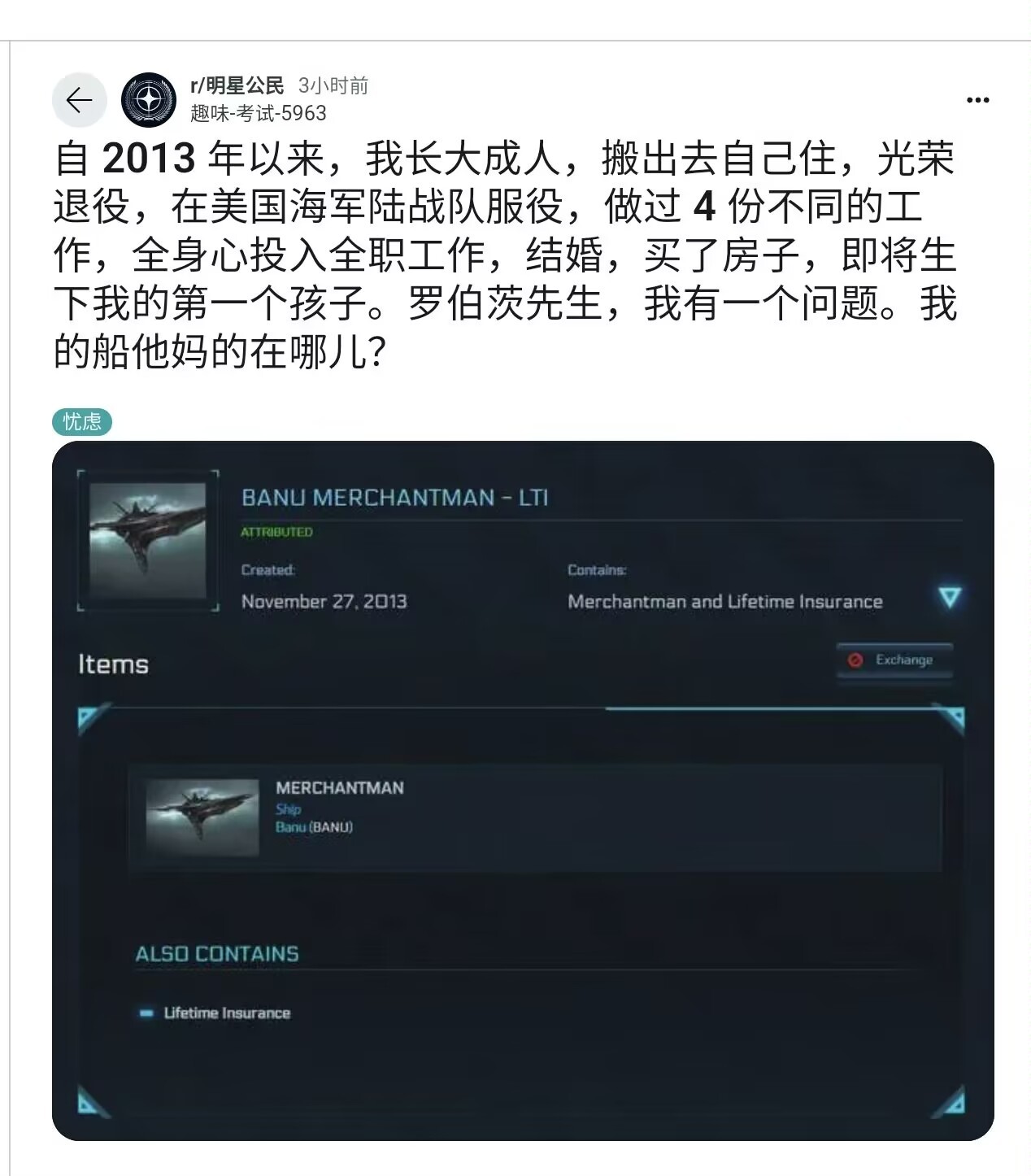The height and width of the screenshot is (1176, 1031).
Task: Click the top-left corner bracket icon of Items
Action: 91,720
